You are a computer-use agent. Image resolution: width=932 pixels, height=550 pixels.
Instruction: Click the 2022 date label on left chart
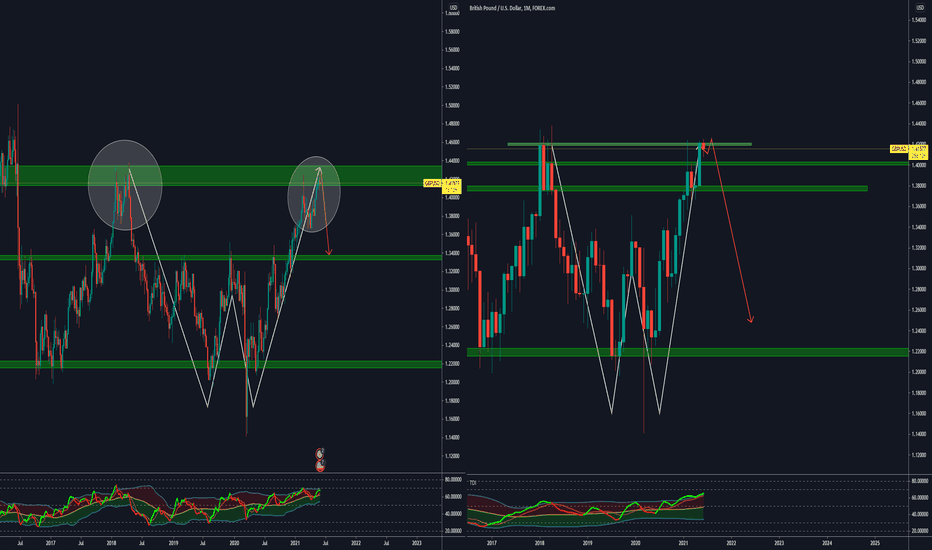click(356, 543)
